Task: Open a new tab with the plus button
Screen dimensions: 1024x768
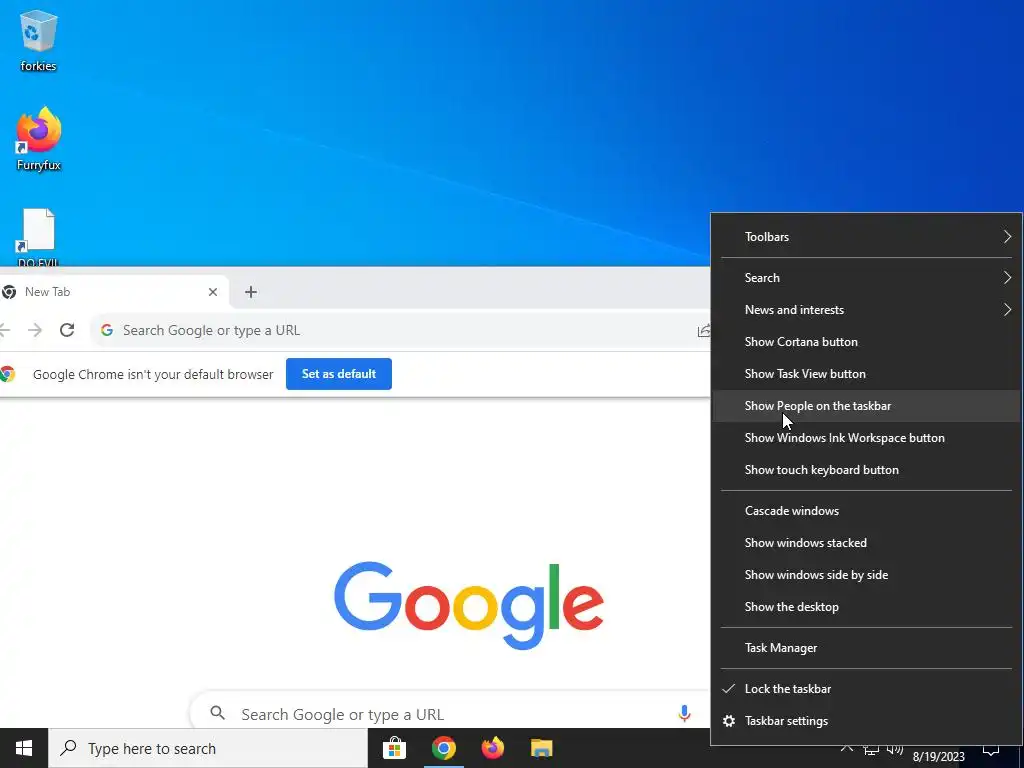Action: (251, 292)
